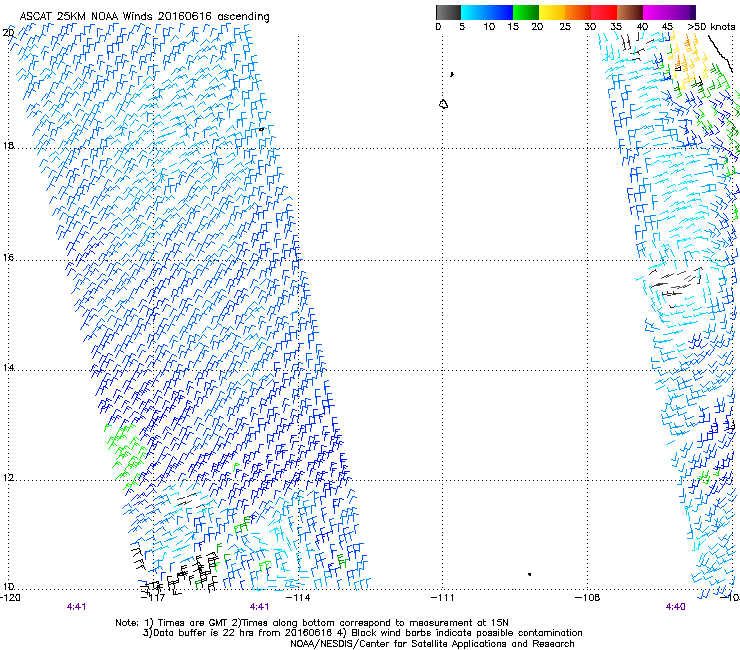The height and width of the screenshot is (650, 740).
Task: Click the ">50 knots" legend label
Action: point(711,27)
